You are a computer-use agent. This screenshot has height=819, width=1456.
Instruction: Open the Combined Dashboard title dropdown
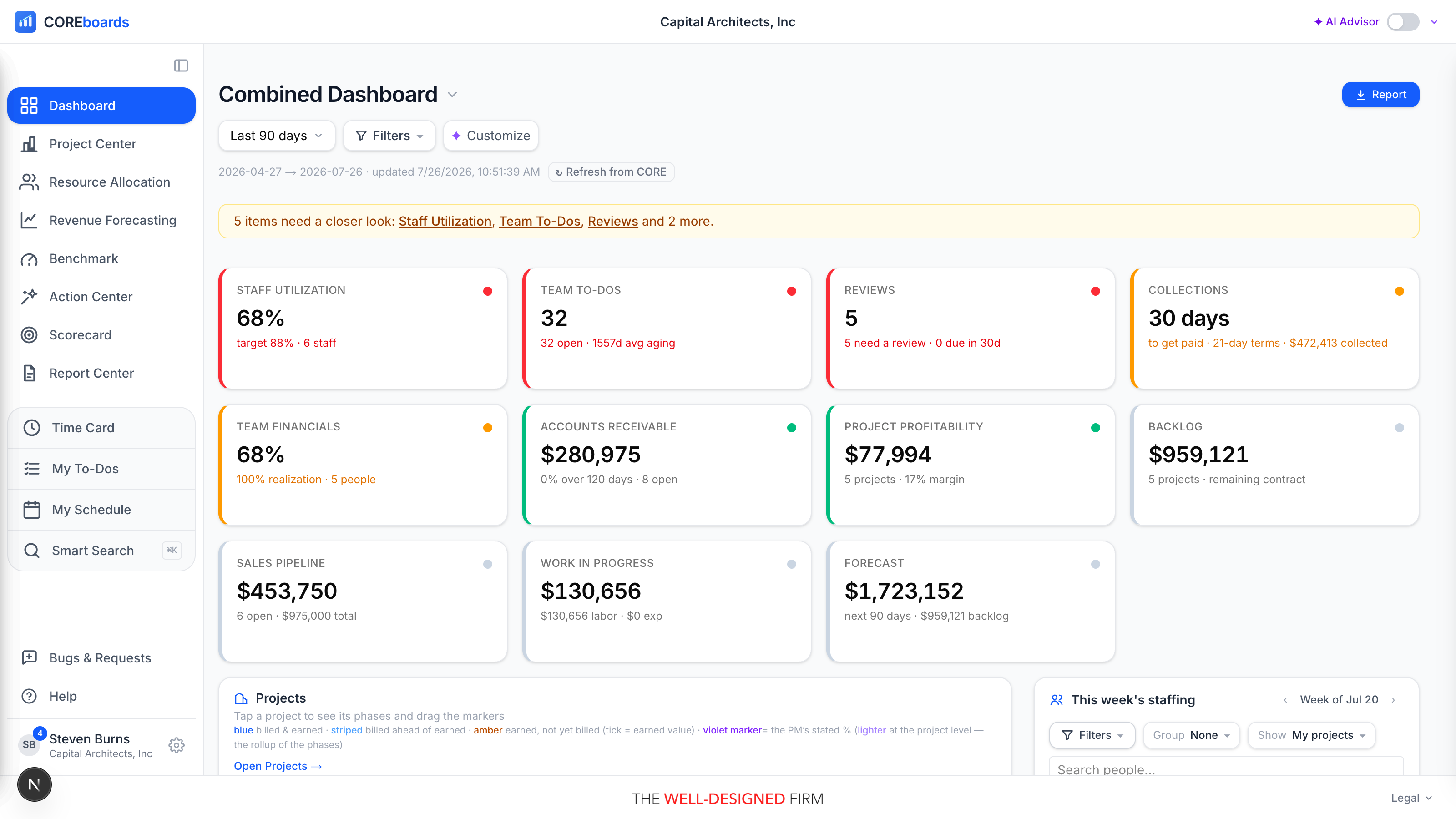click(x=452, y=94)
